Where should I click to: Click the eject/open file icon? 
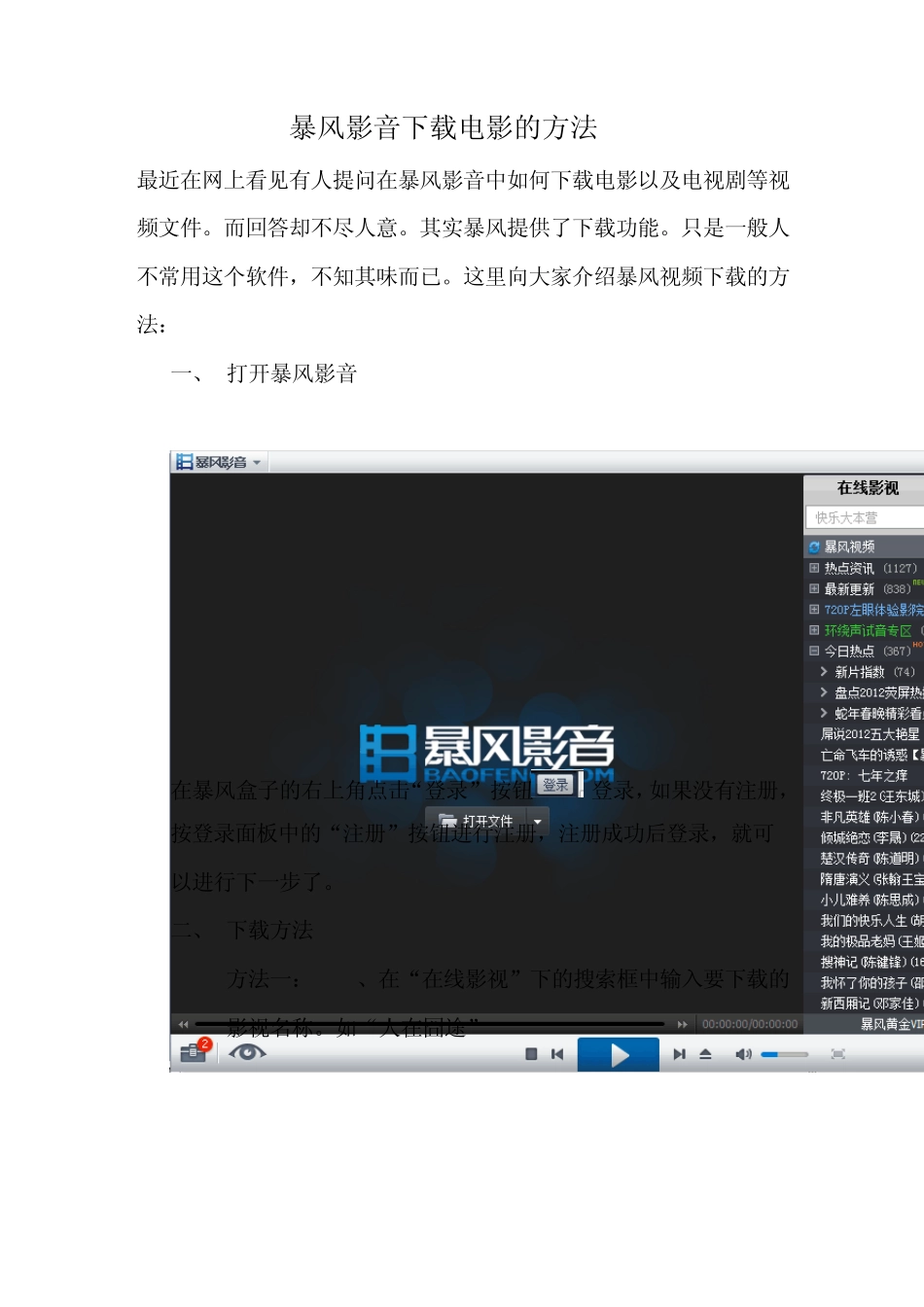tap(706, 1054)
